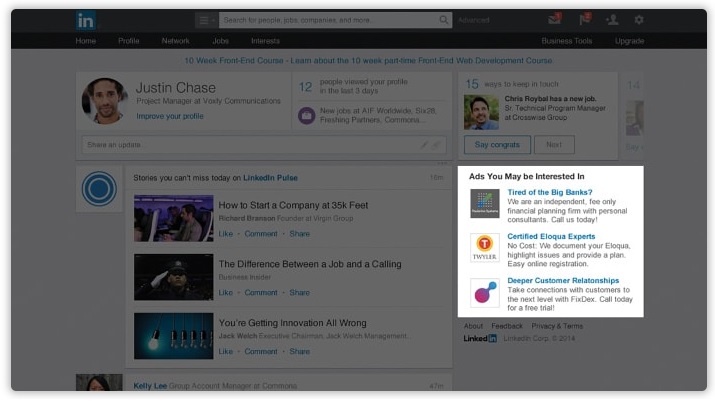
Task: Open Chris Roybal has a new job
Action: pyautogui.click(x=550, y=99)
